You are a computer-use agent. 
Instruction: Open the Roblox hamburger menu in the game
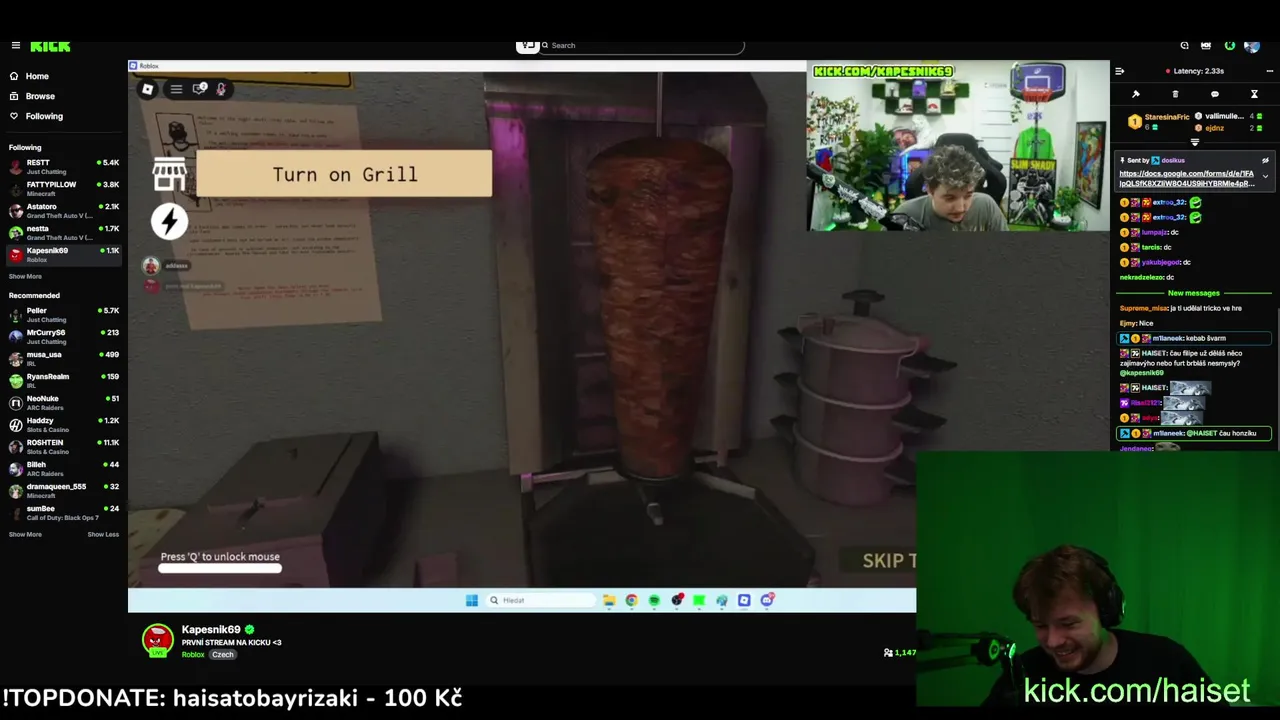click(176, 89)
